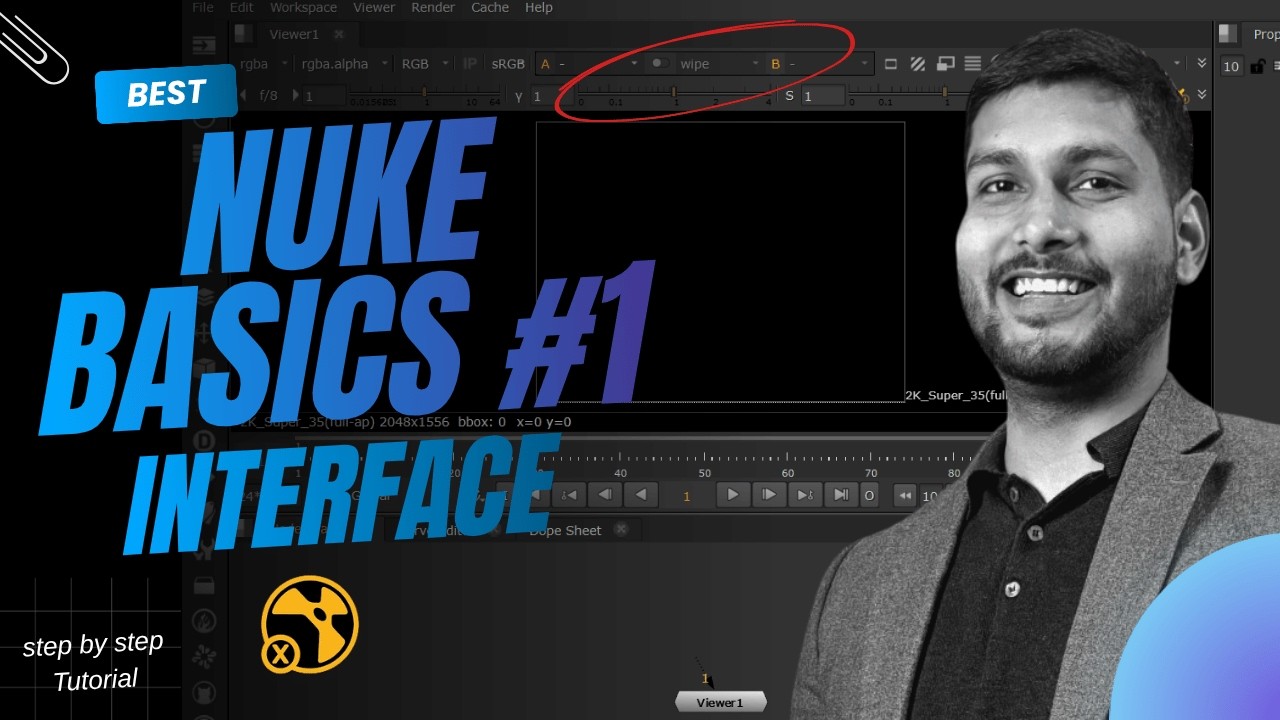Click the Properties pane menu icon

point(1229,35)
